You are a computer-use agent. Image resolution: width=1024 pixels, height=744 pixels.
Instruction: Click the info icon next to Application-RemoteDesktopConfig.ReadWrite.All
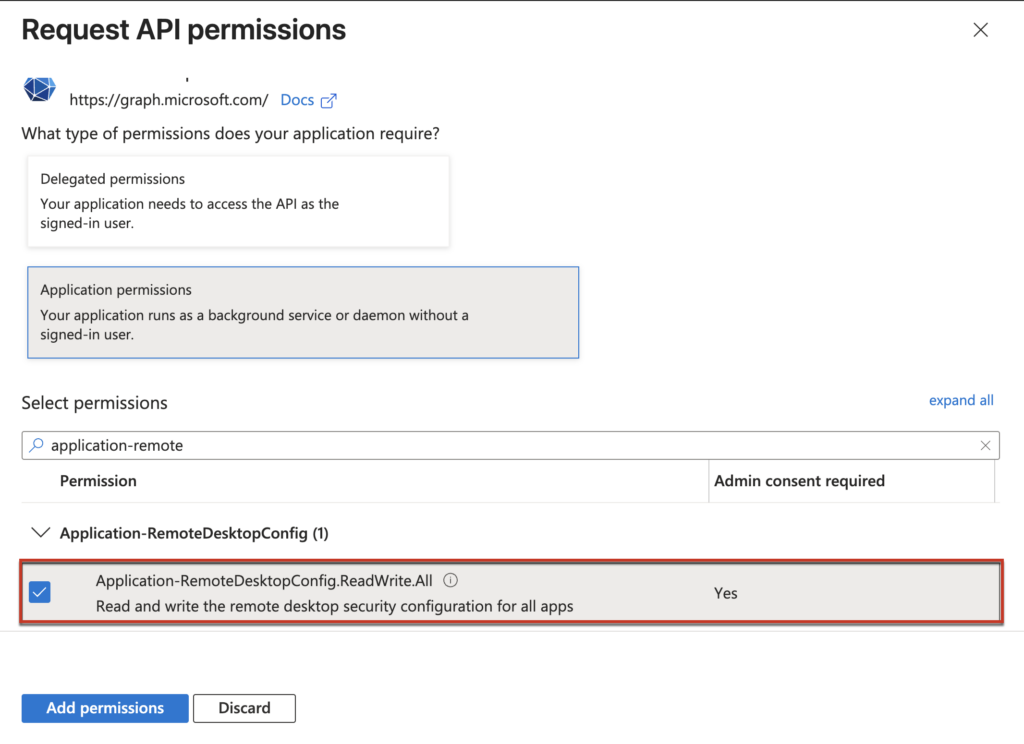tap(451, 580)
